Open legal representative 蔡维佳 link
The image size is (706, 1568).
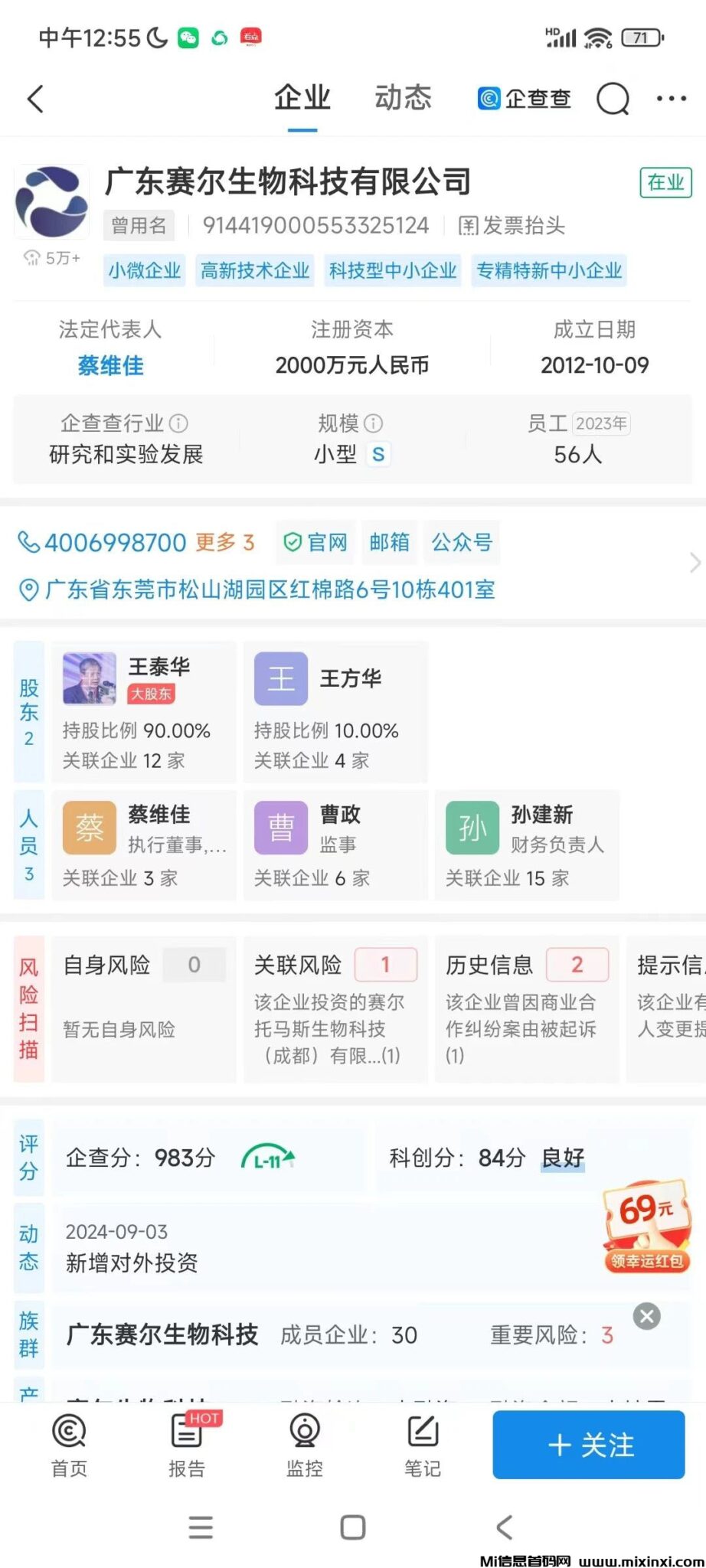[110, 366]
